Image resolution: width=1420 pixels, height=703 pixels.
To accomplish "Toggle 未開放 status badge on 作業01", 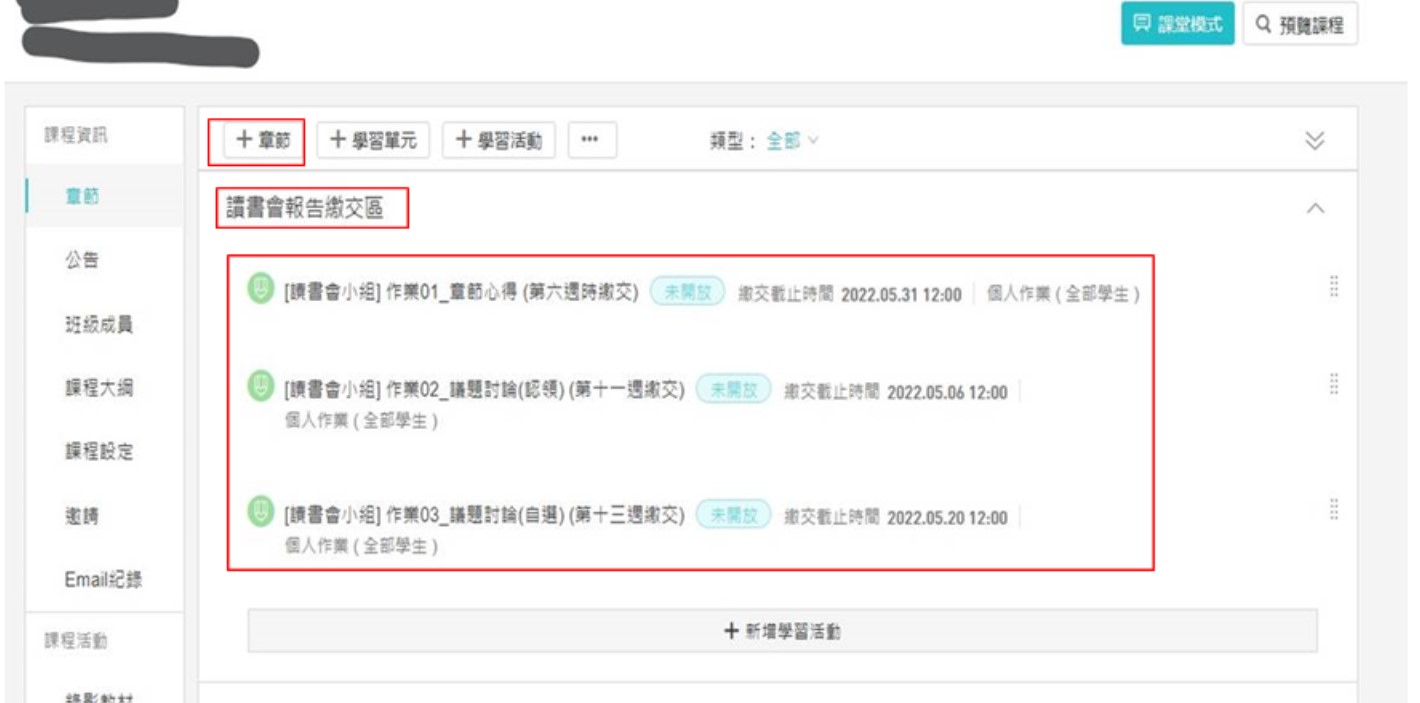I will pos(687,292).
